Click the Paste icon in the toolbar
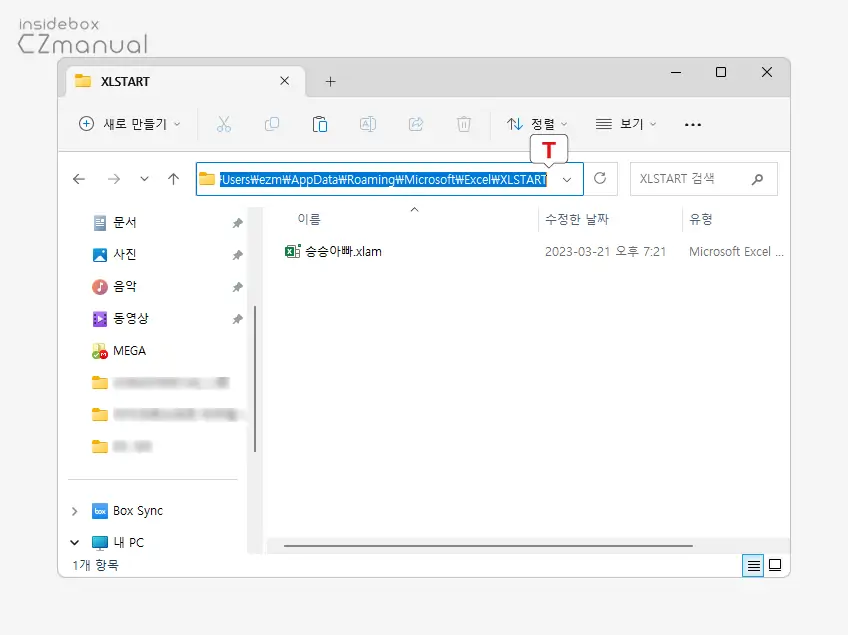Screen dimensions: 848x635 (x=320, y=124)
